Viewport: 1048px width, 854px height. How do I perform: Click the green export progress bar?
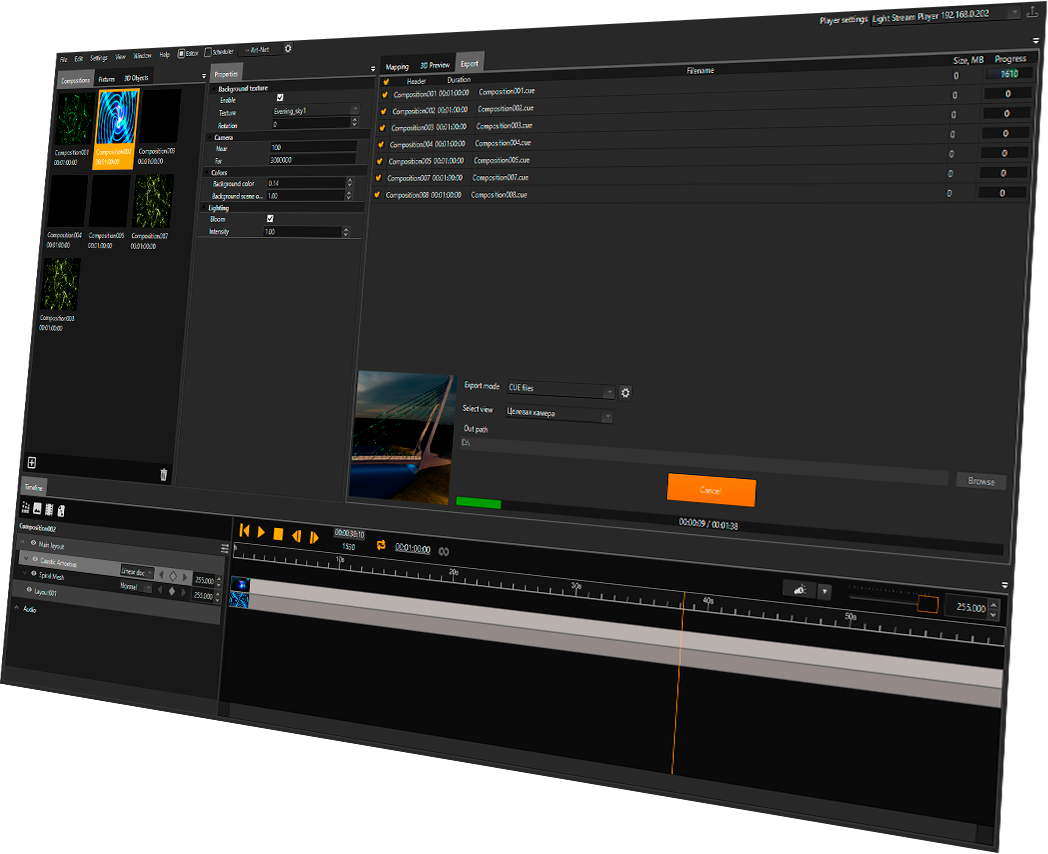479,503
